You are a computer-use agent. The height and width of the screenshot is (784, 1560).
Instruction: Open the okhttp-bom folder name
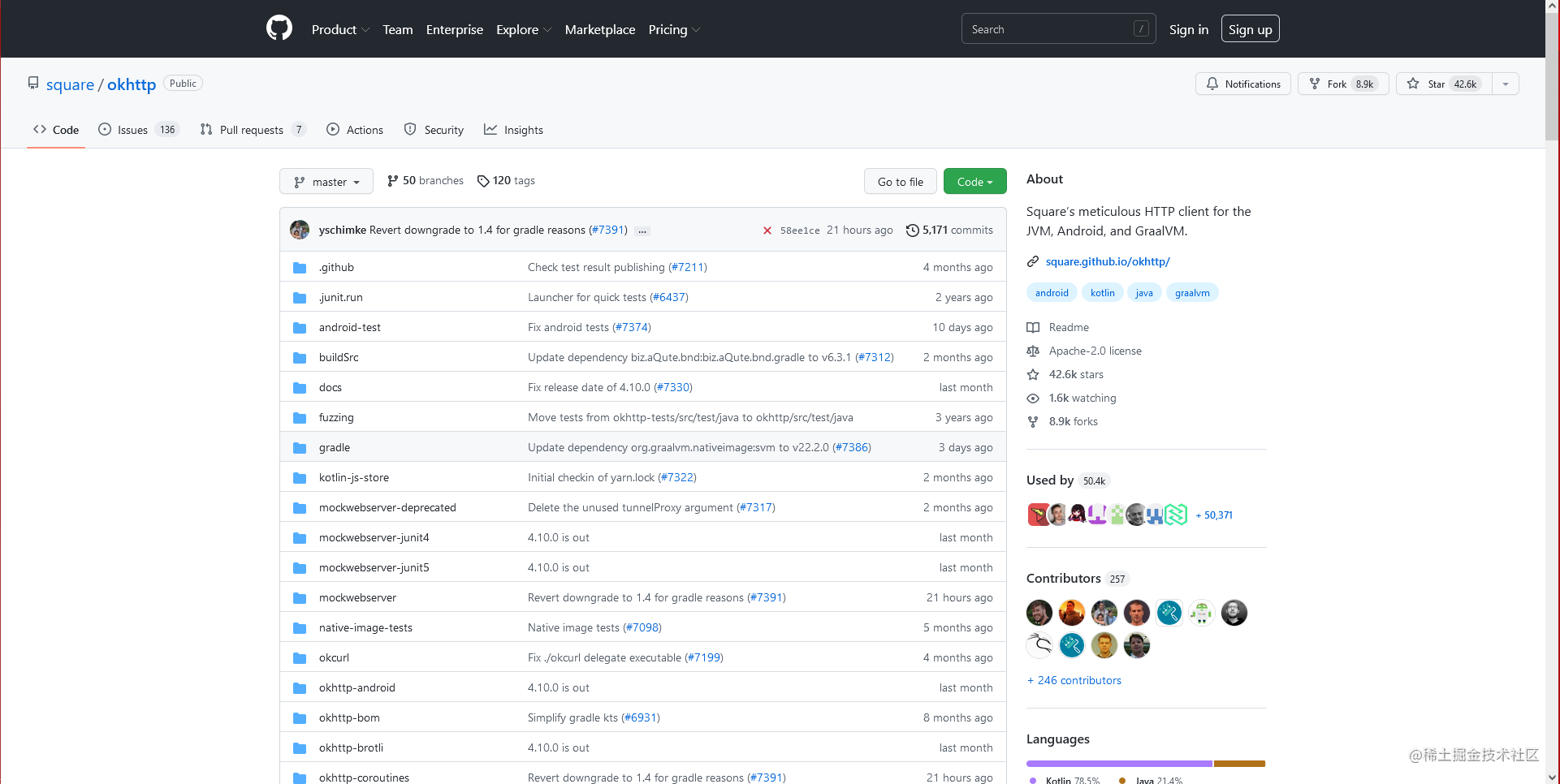(x=349, y=717)
